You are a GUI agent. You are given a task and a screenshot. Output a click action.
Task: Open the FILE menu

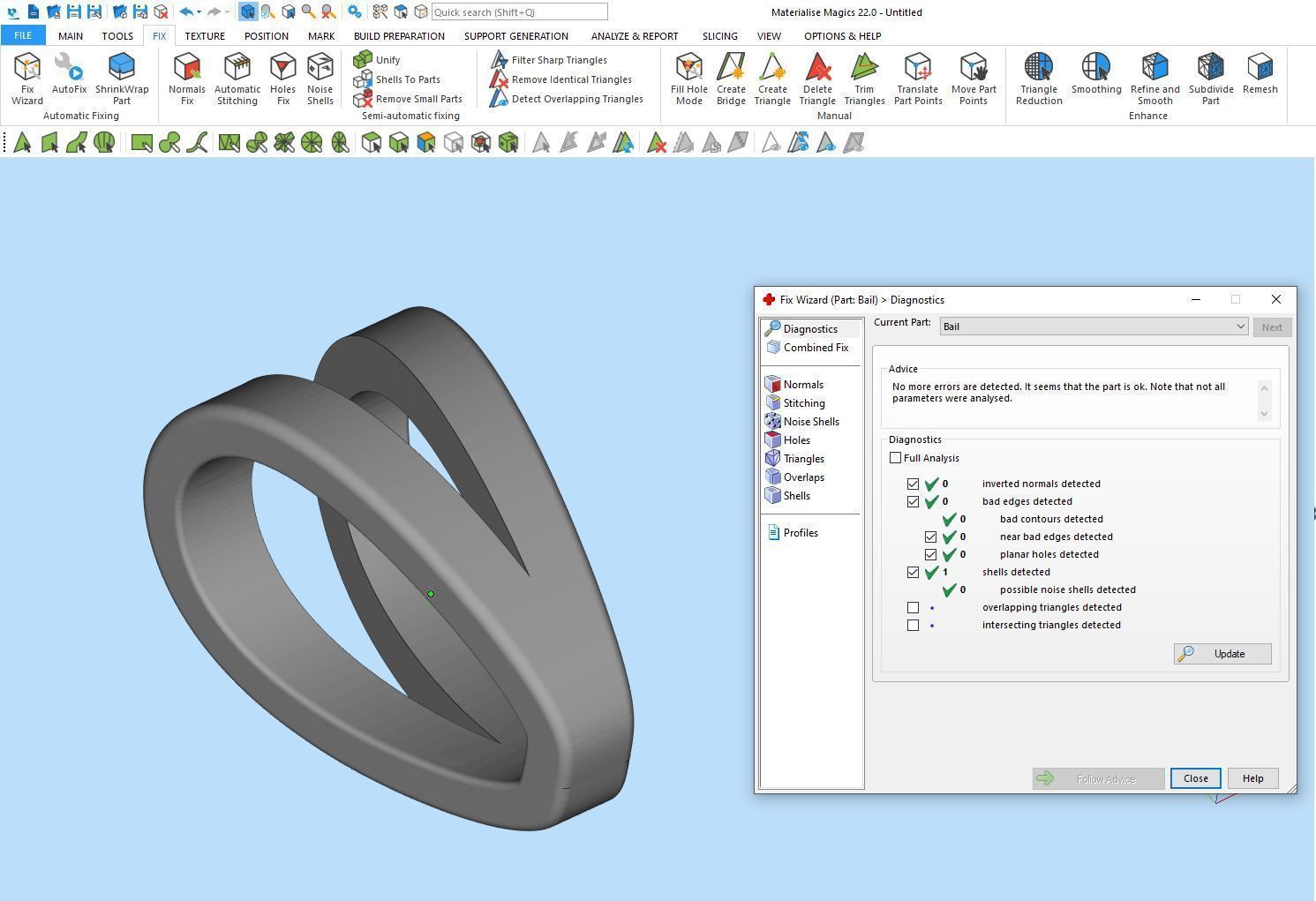pos(23,35)
